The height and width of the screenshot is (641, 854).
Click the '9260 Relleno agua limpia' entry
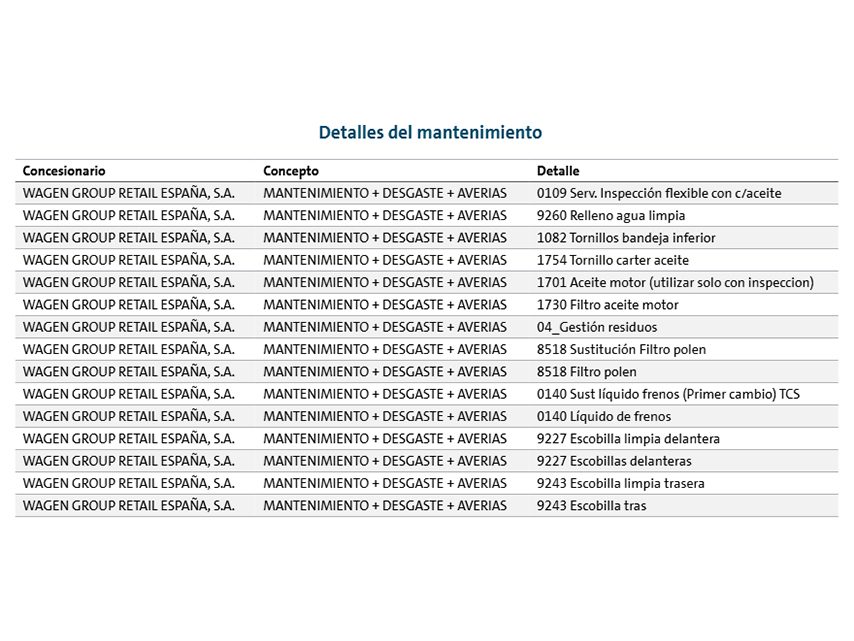click(x=611, y=216)
